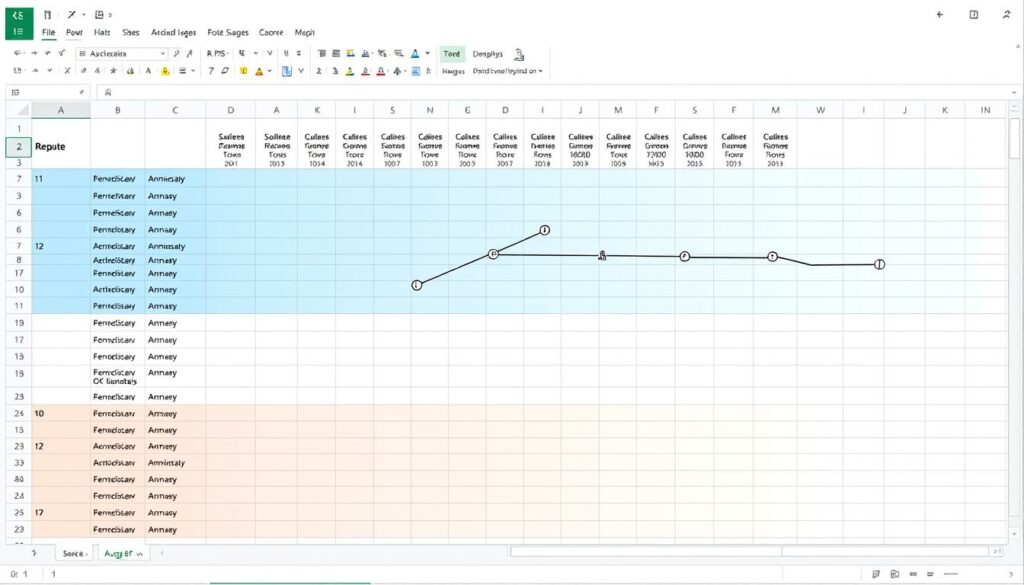Switch to the Sorce sheet tab
The height and width of the screenshot is (585, 1024).
pos(74,553)
